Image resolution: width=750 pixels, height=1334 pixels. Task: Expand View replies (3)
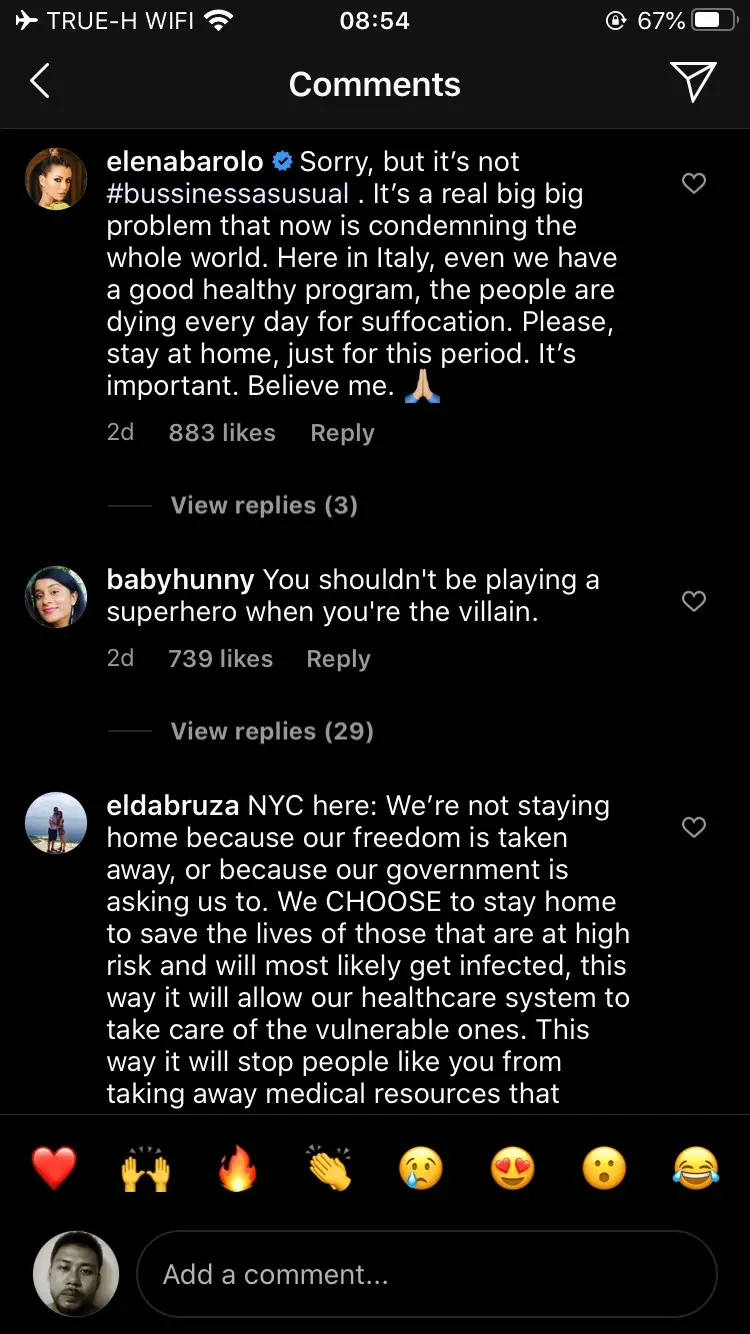(263, 505)
